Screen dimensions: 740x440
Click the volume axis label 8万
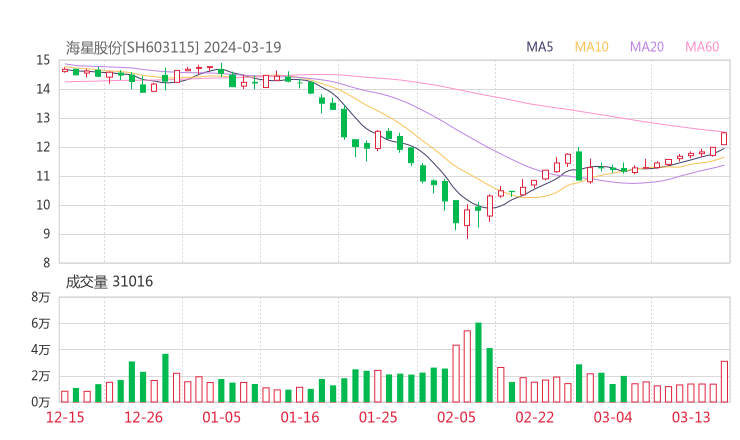click(x=41, y=297)
